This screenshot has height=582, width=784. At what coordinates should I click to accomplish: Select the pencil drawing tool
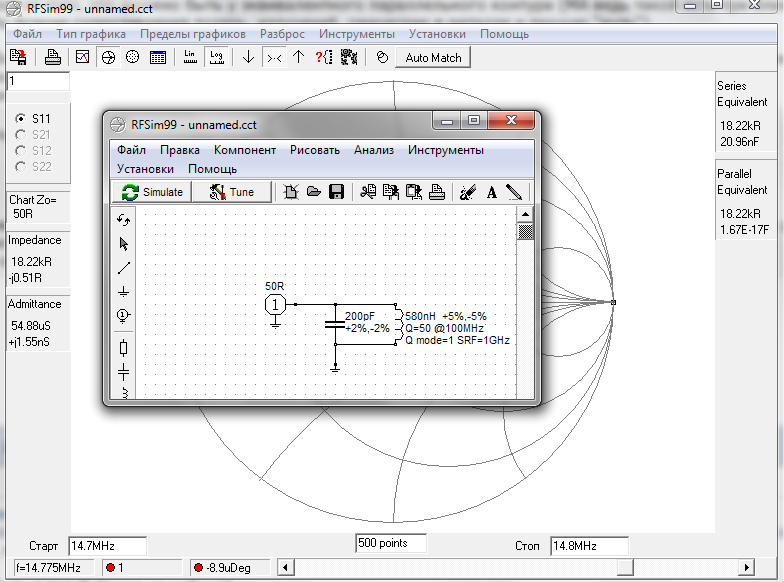coord(514,192)
